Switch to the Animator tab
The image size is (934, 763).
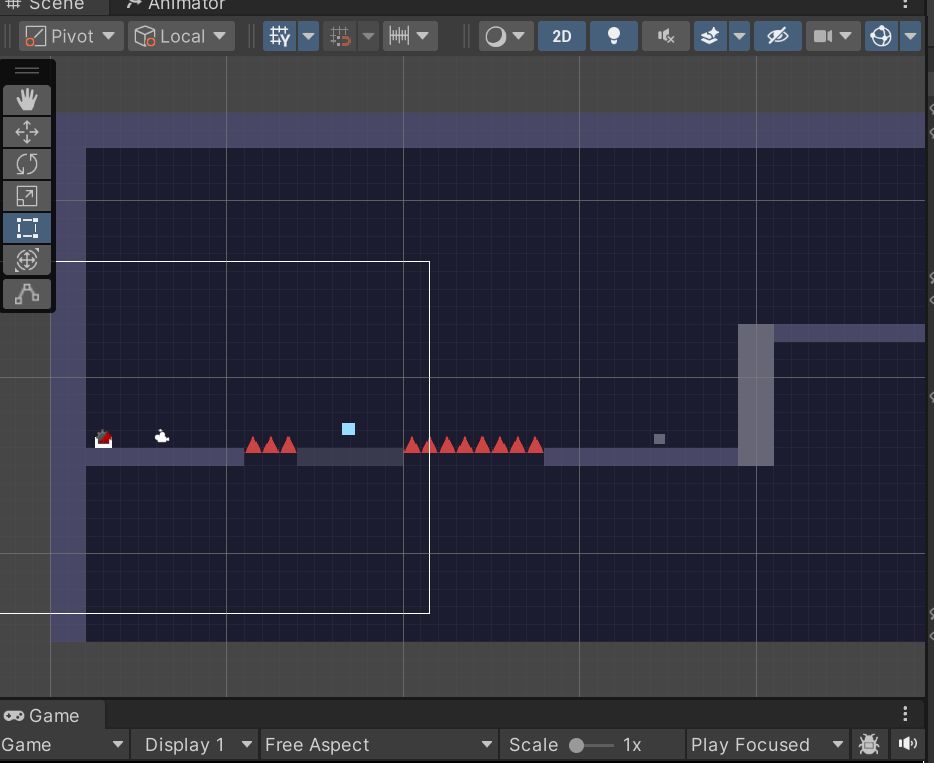point(176,5)
